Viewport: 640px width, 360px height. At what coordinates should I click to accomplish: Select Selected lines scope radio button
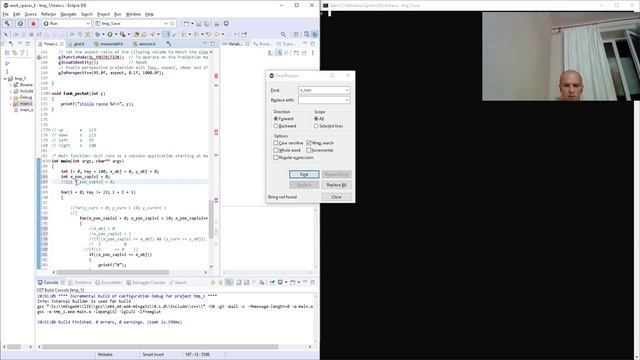(316, 126)
